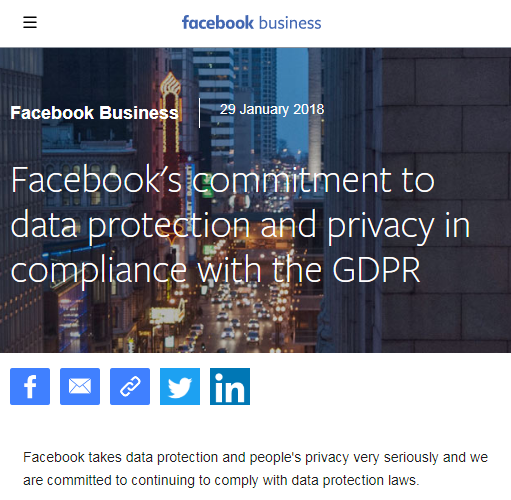This screenshot has width=511, height=500.
Task: Share the article via email icon
Action: [80, 386]
